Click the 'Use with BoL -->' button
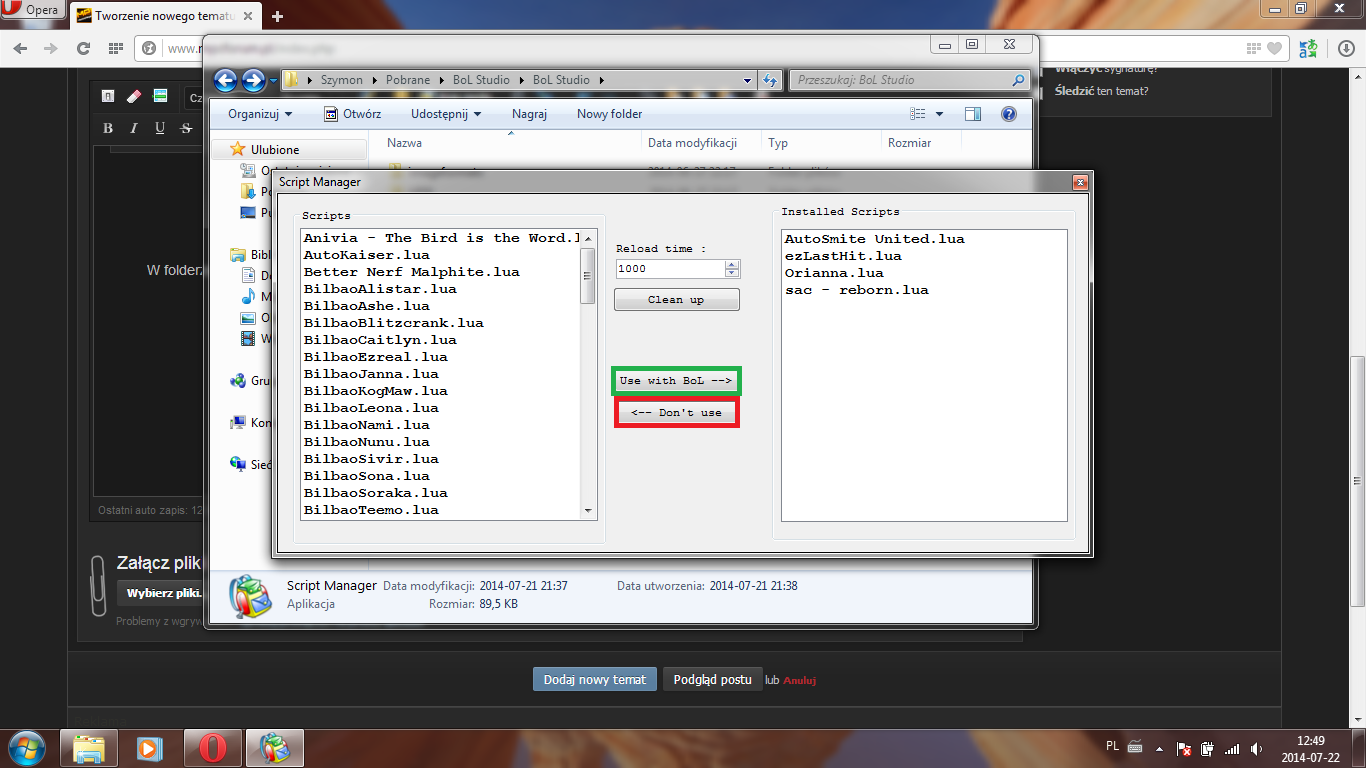This screenshot has height=768, width=1366. tap(676, 381)
